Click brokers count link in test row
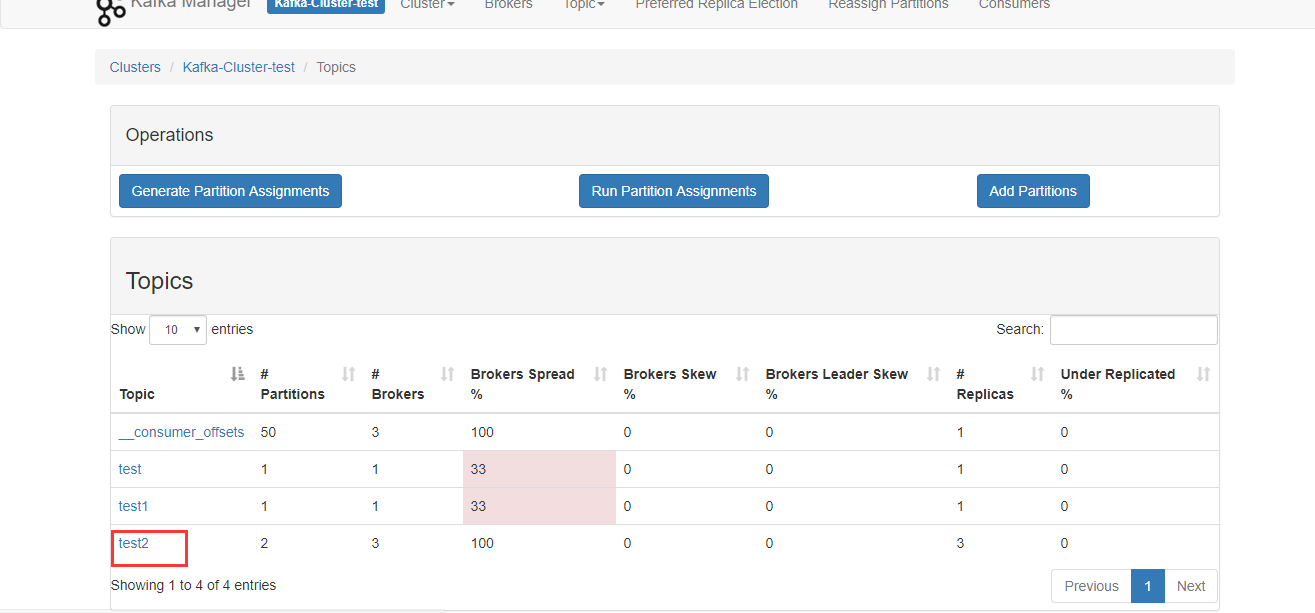Viewport: 1315px width, 613px height. 375,469
